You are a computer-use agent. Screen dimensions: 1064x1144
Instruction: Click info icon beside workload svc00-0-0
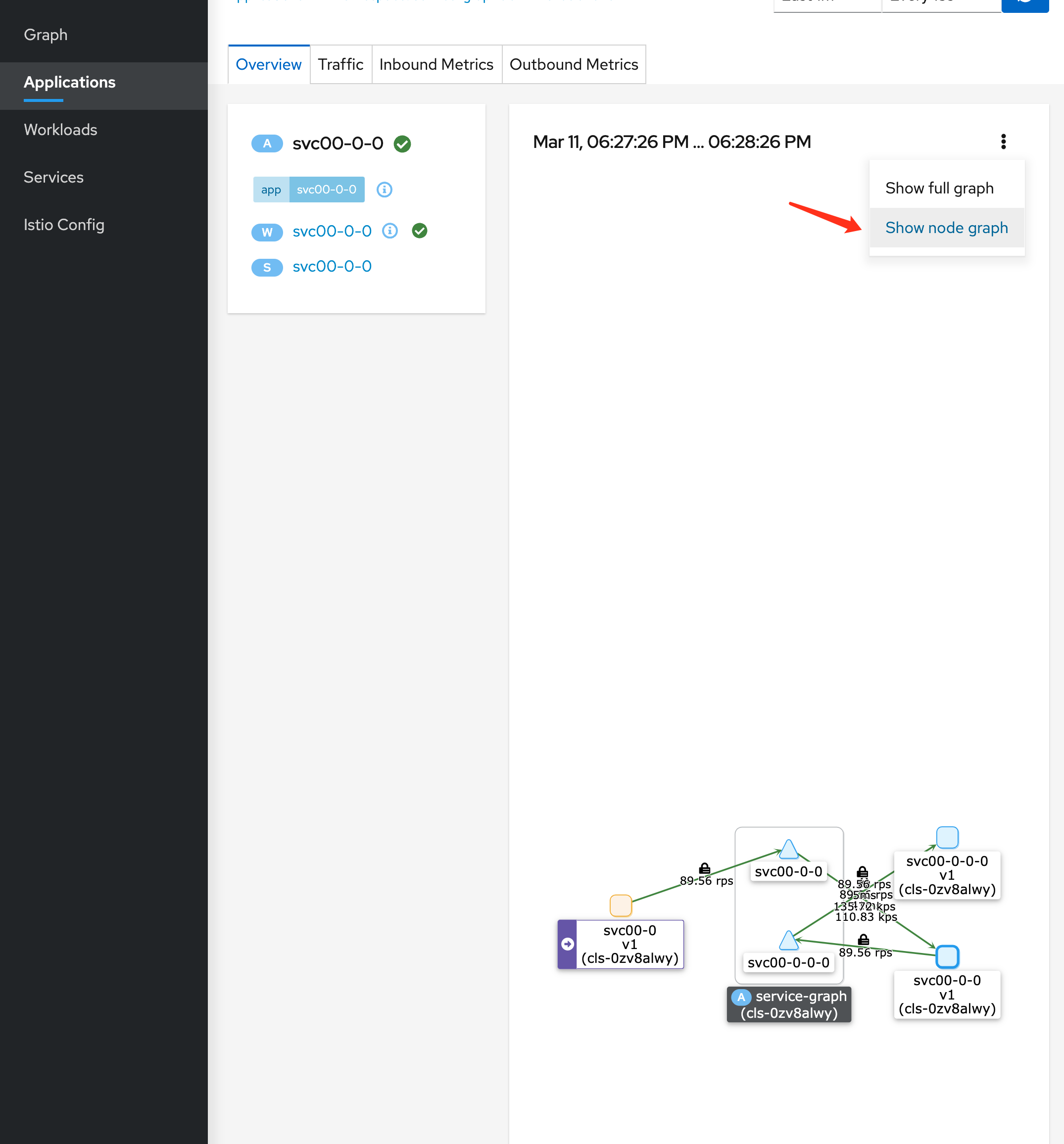pyautogui.click(x=390, y=231)
